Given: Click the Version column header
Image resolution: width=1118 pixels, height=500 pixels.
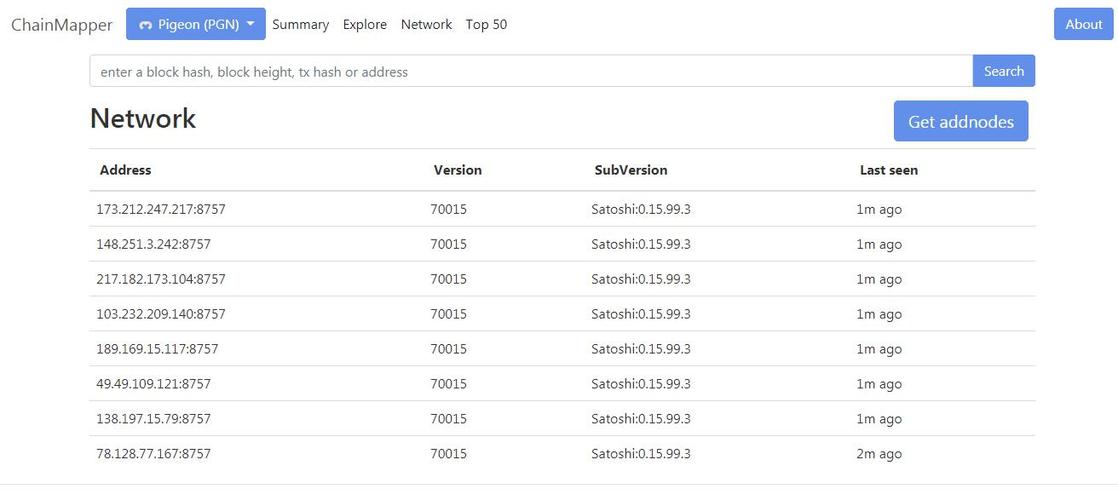Looking at the screenshot, I should 458,170.
